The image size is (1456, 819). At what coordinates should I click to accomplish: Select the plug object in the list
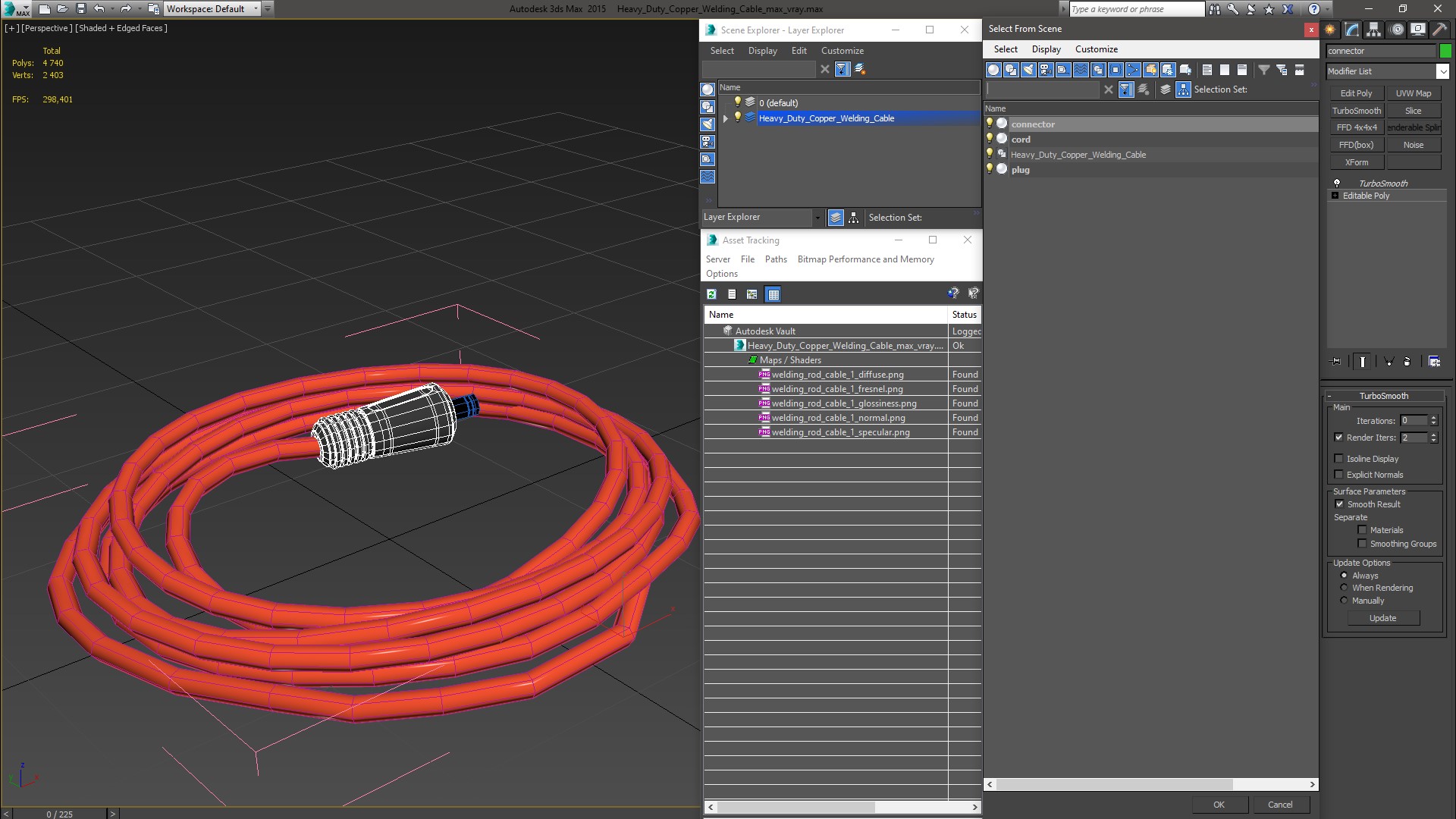[1020, 170]
